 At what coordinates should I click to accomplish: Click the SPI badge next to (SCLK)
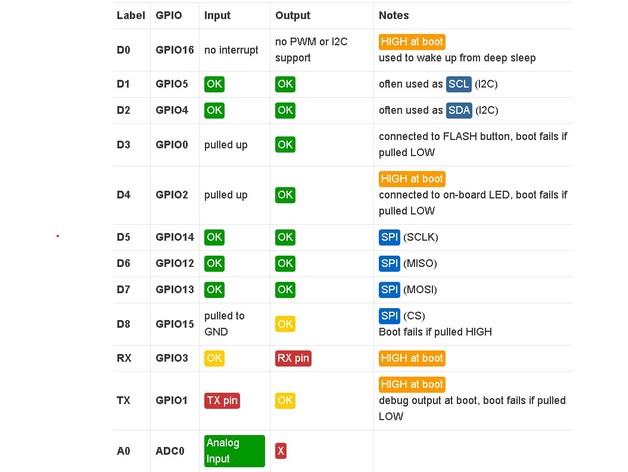pos(389,237)
